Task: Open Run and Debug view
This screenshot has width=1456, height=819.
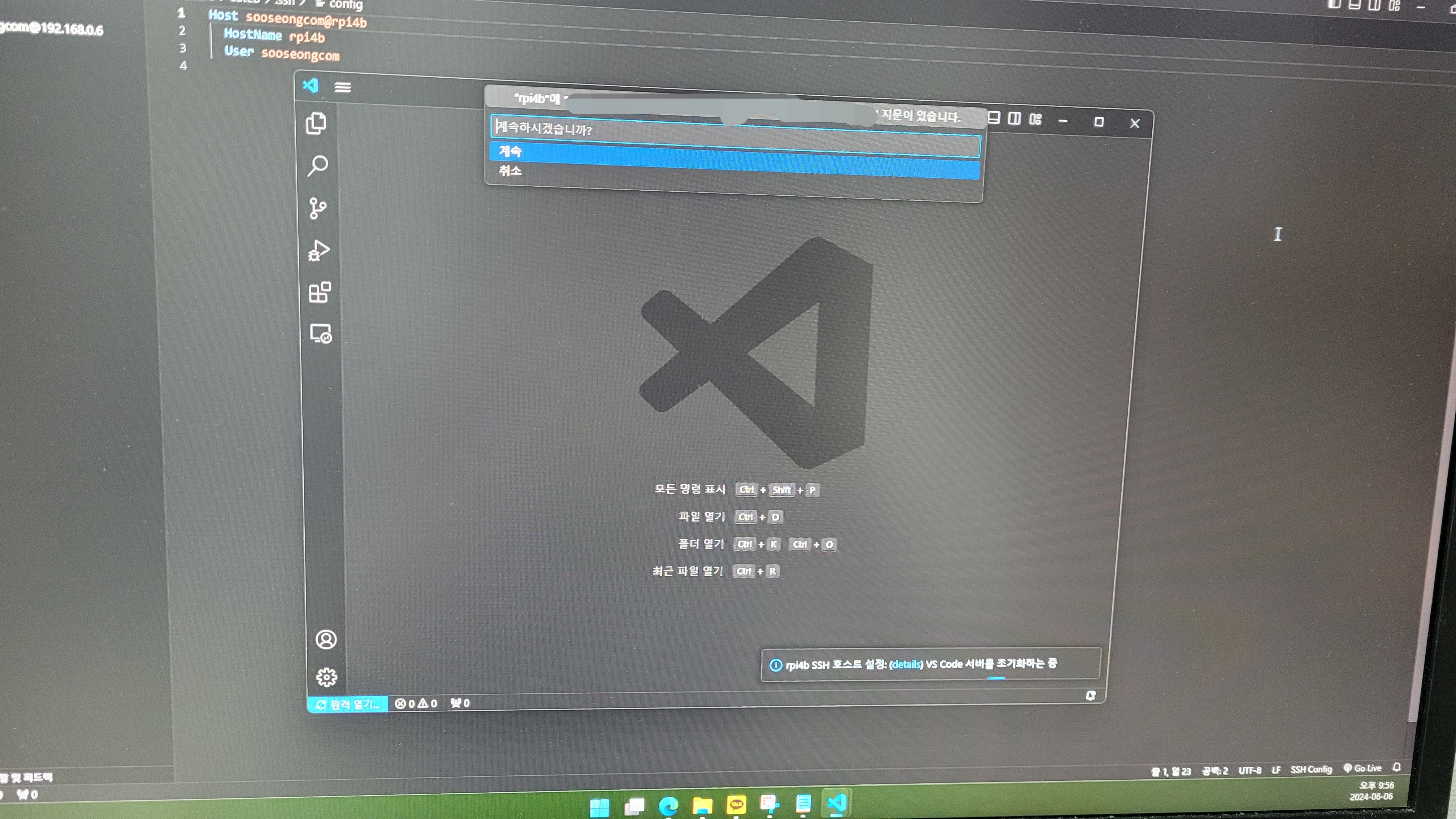Action: pyautogui.click(x=319, y=250)
